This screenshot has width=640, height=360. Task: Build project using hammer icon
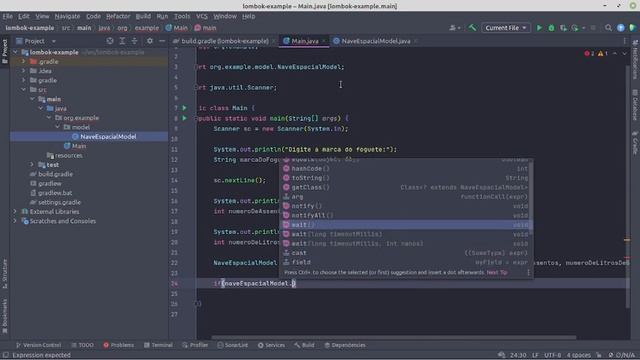[x=472, y=28]
